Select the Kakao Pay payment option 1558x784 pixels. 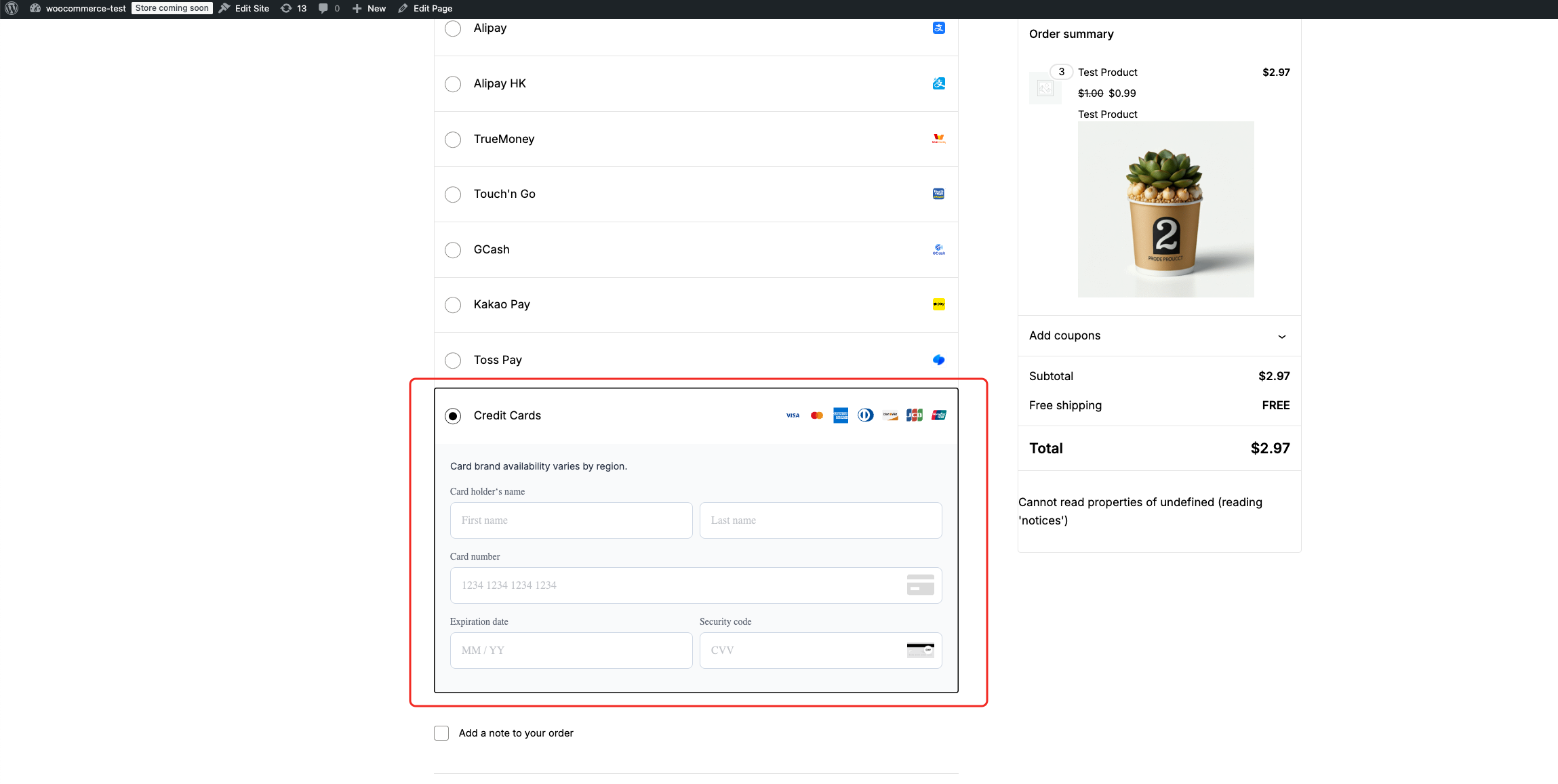point(453,305)
